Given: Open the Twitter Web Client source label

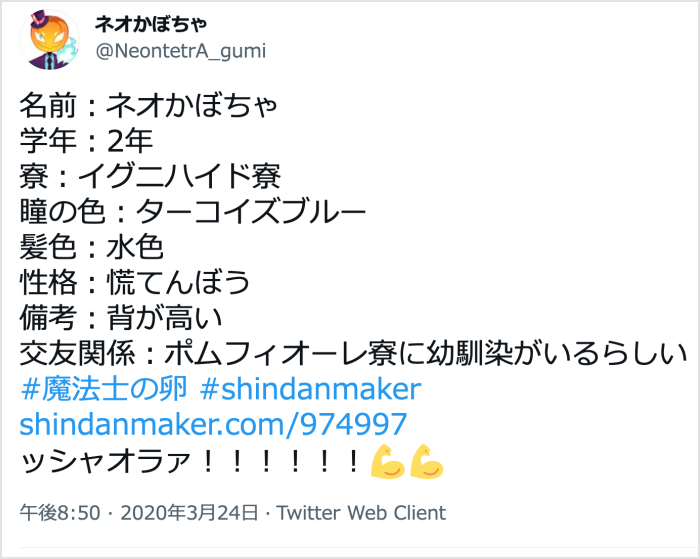Looking at the screenshot, I should 361,513.
